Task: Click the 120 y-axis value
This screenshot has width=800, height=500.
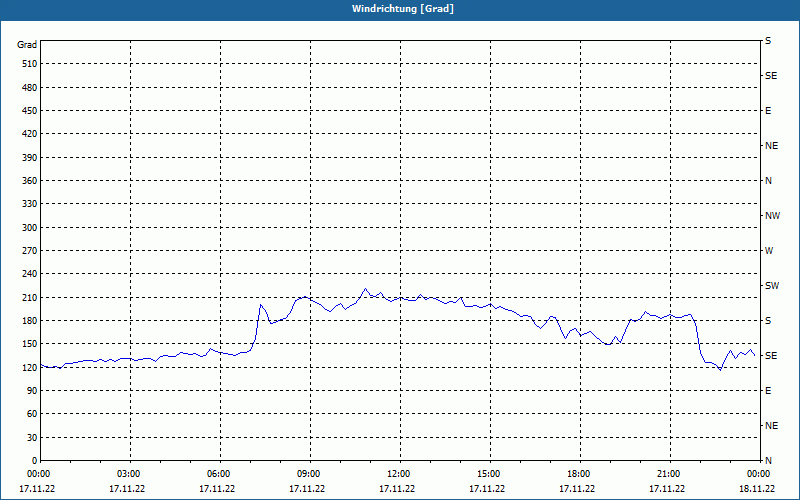Action: coord(30,367)
